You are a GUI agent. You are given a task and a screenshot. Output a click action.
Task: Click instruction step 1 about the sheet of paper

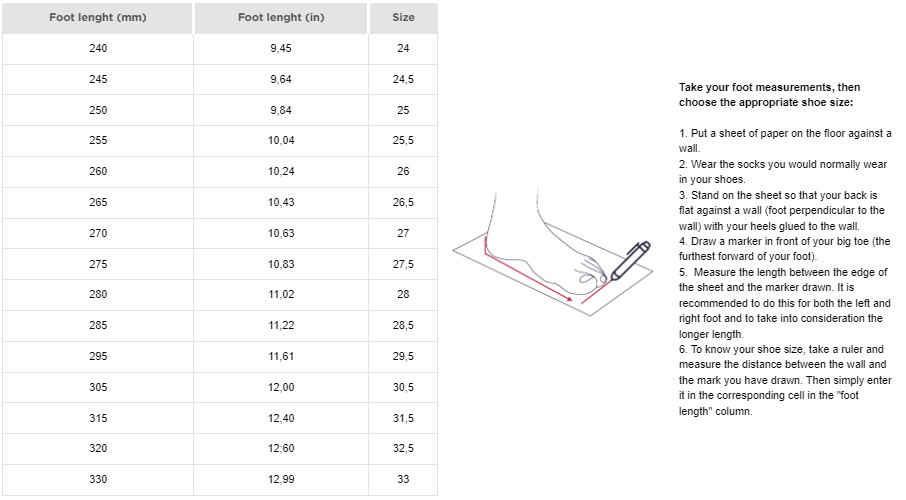click(x=784, y=140)
